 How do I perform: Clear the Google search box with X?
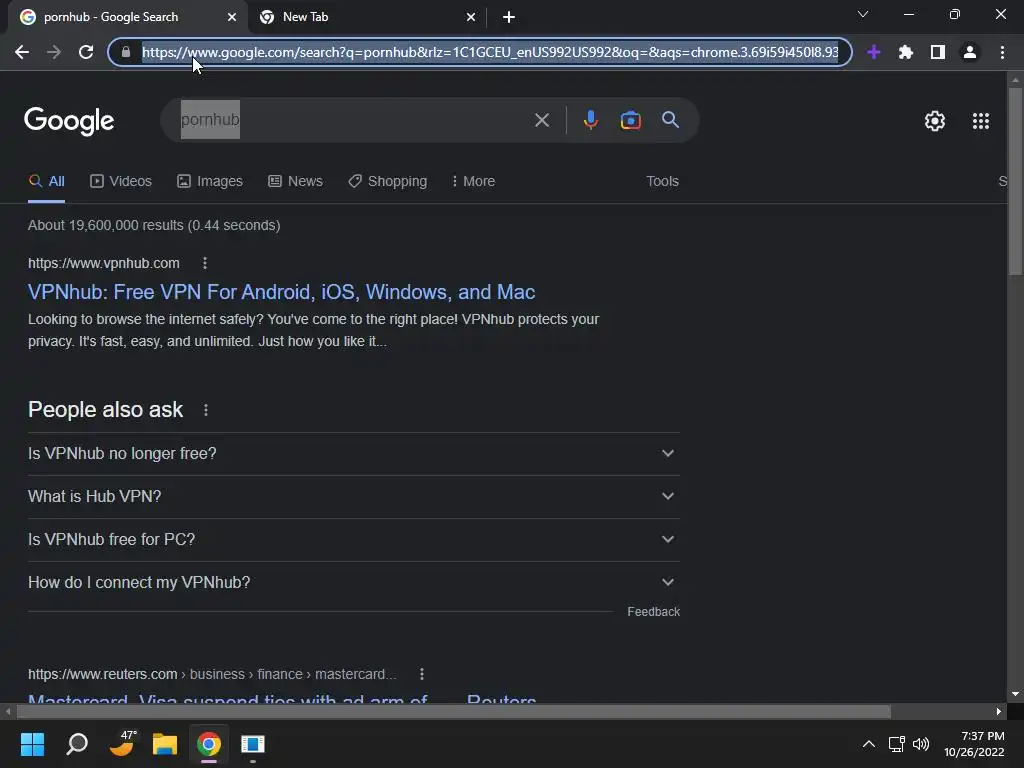click(542, 120)
